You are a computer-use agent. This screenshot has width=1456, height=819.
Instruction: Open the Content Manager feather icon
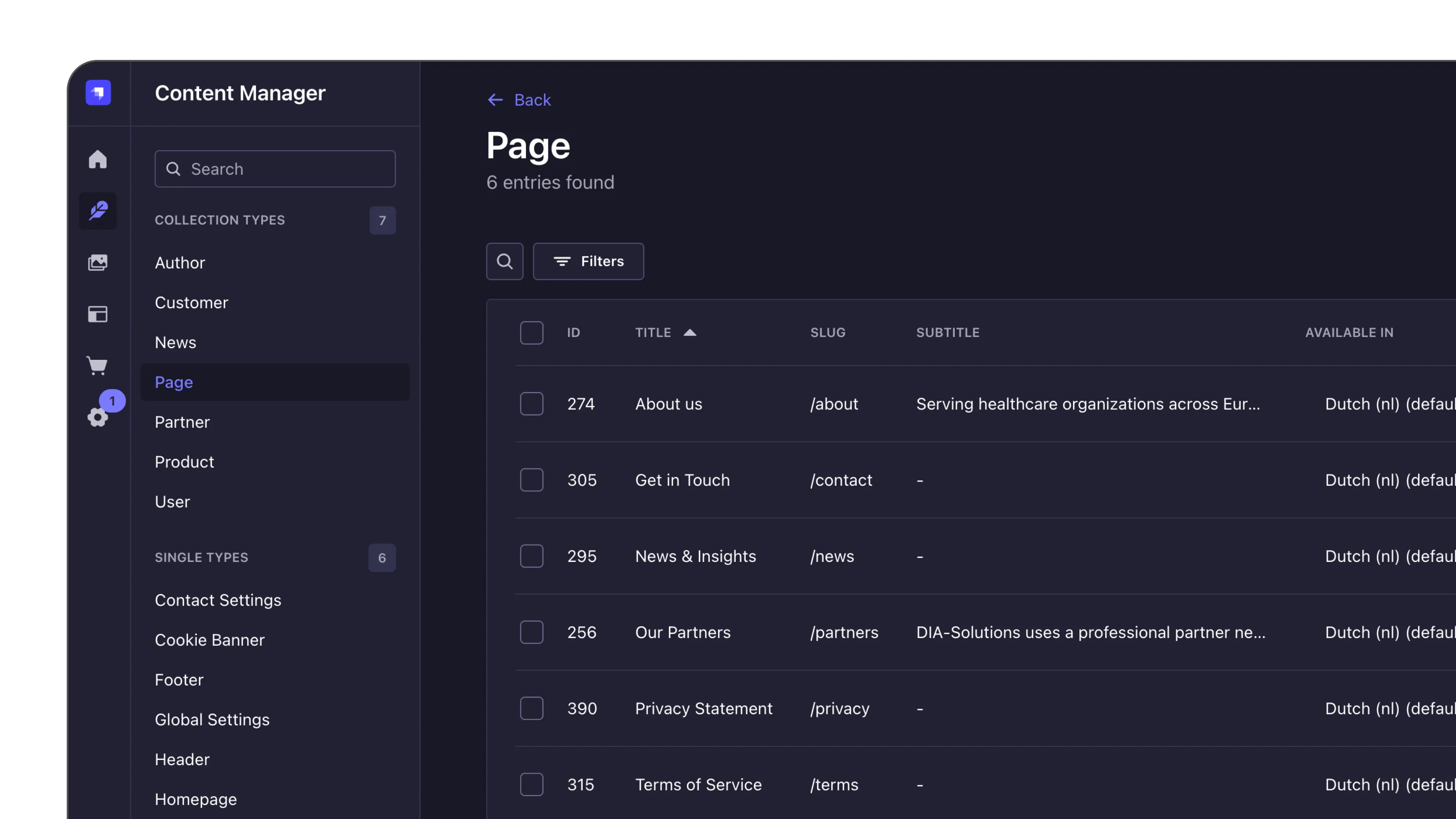pos(98,211)
